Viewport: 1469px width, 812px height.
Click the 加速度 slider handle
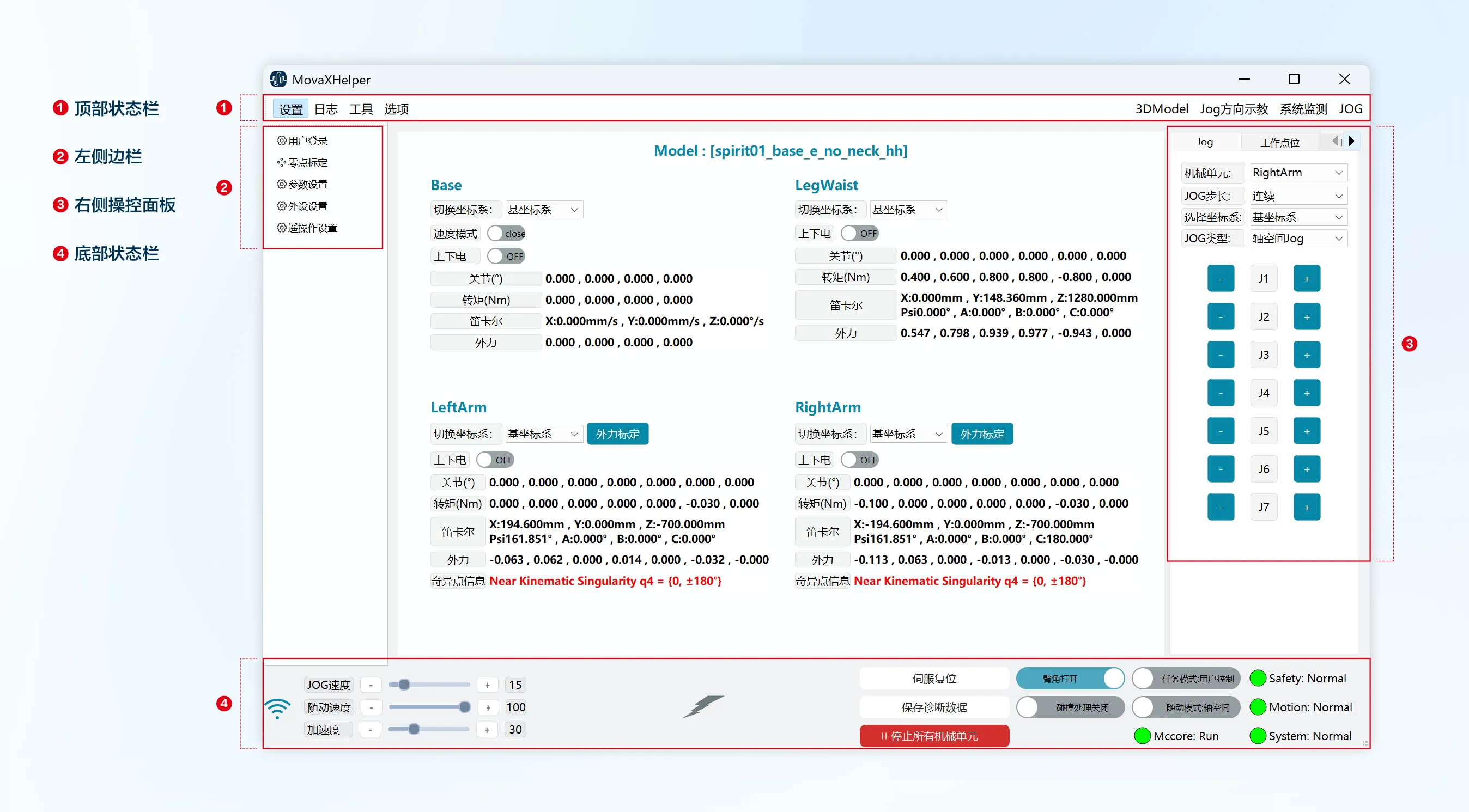point(415,729)
